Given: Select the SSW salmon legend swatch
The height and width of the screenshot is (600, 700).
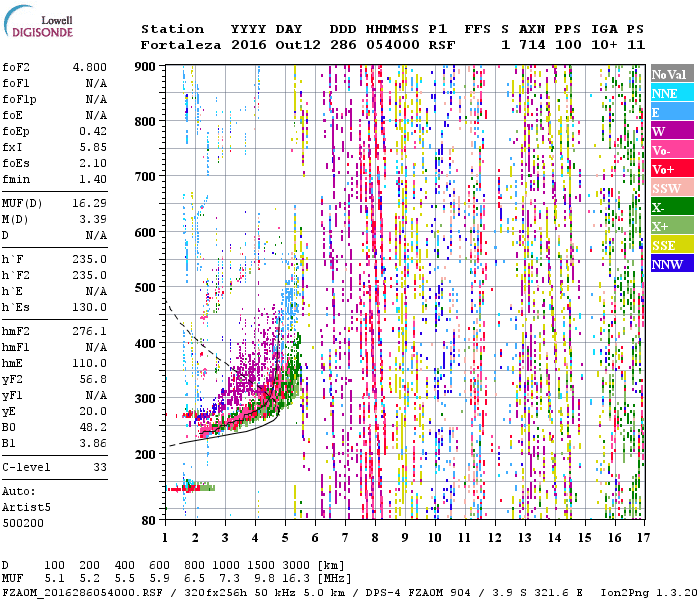Looking at the screenshot, I should point(672,188).
